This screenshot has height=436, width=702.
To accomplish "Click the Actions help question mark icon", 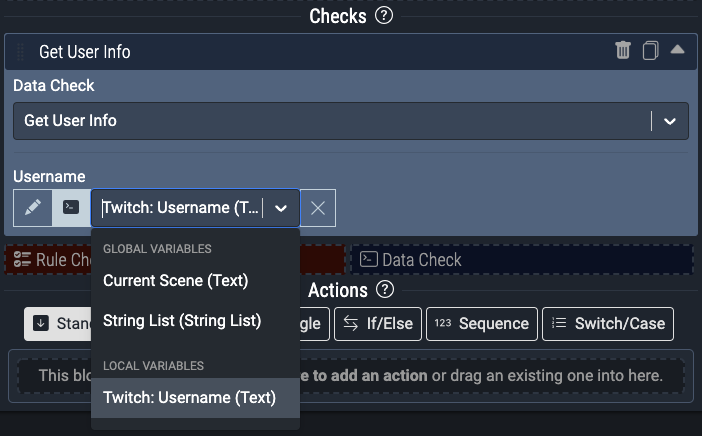I will (x=385, y=290).
